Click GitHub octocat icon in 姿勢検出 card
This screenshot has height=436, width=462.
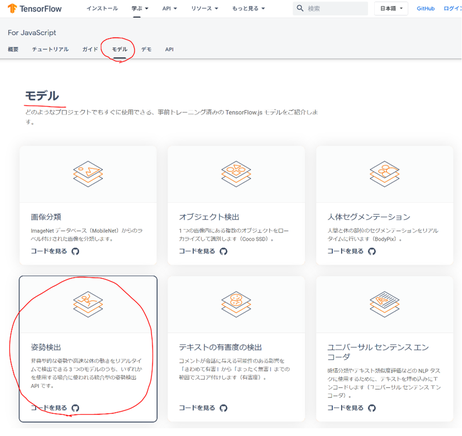pyautogui.click(x=75, y=408)
